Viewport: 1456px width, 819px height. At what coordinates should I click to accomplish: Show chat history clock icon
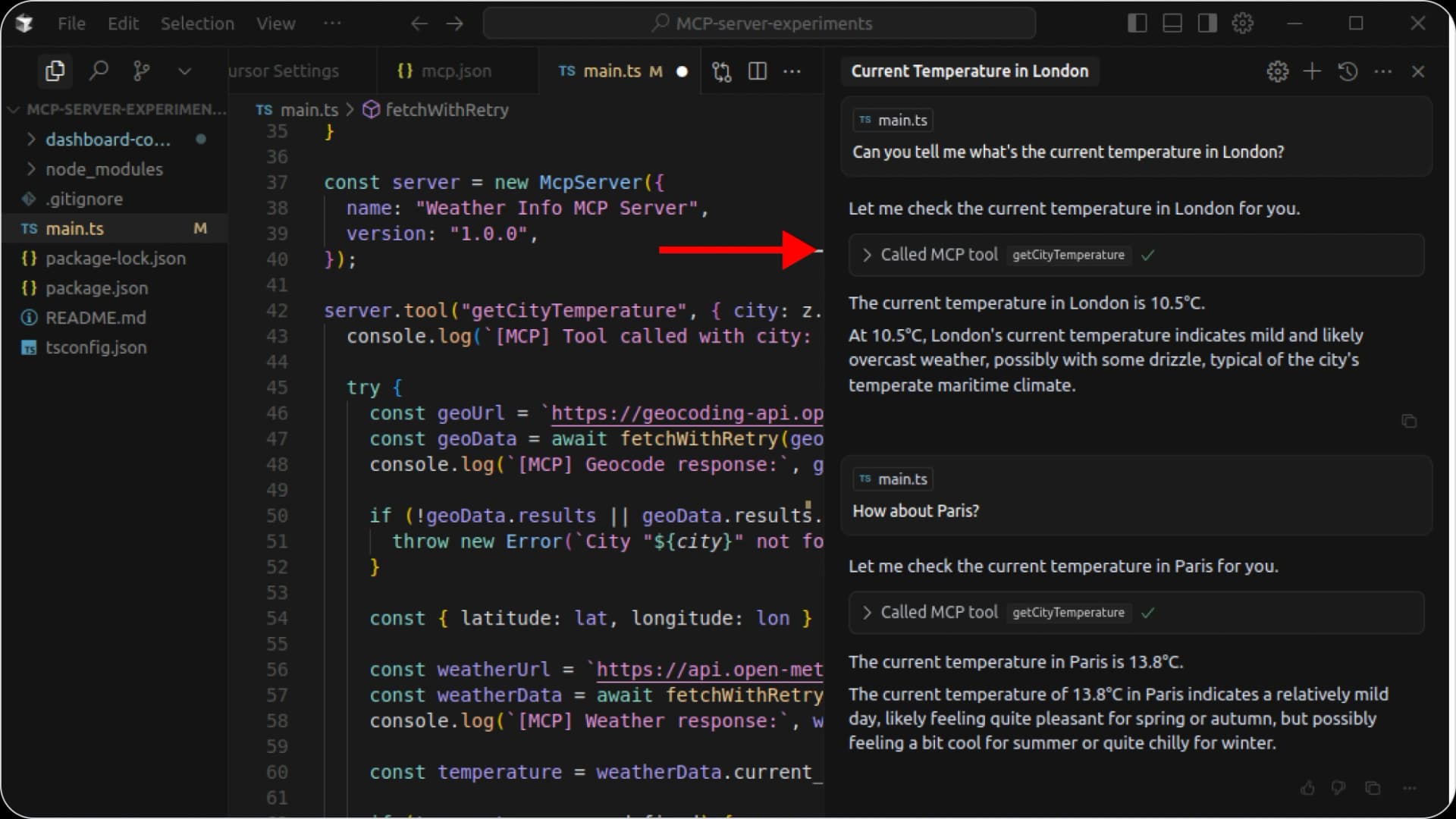(1348, 71)
